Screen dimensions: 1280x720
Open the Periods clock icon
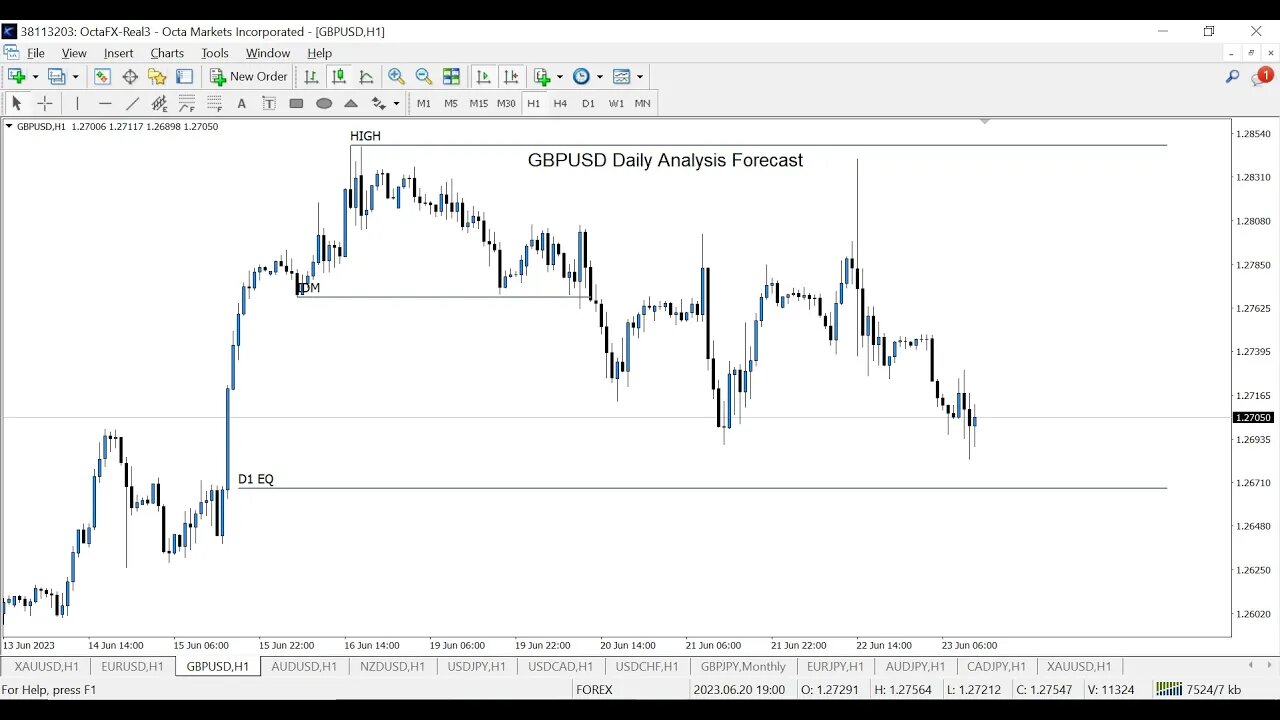[581, 76]
